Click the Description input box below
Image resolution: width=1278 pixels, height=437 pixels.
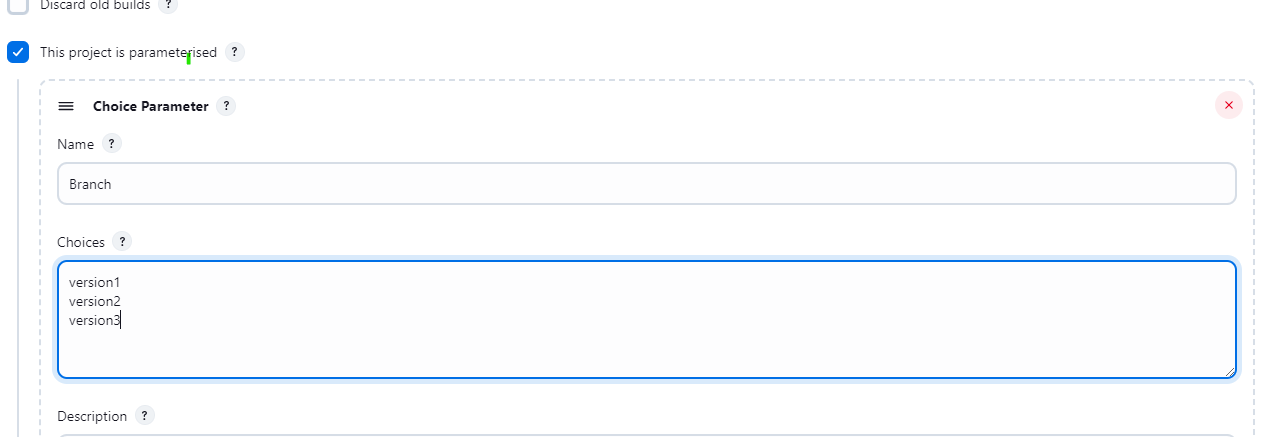pyautogui.click(x=647, y=435)
